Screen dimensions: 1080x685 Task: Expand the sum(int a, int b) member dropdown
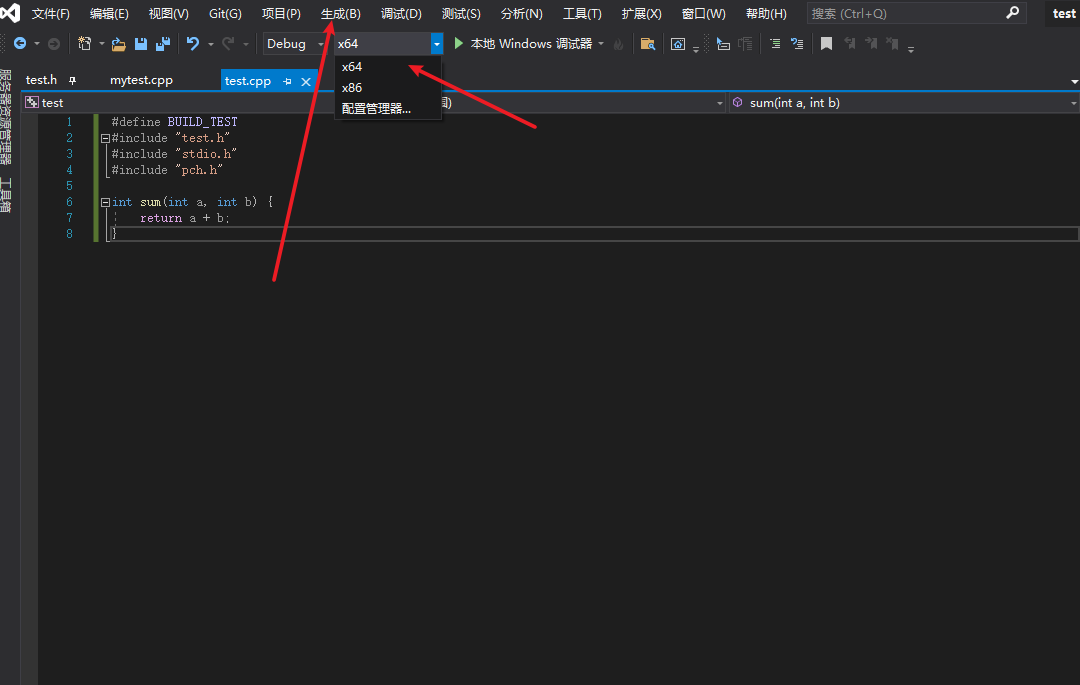point(1073,102)
